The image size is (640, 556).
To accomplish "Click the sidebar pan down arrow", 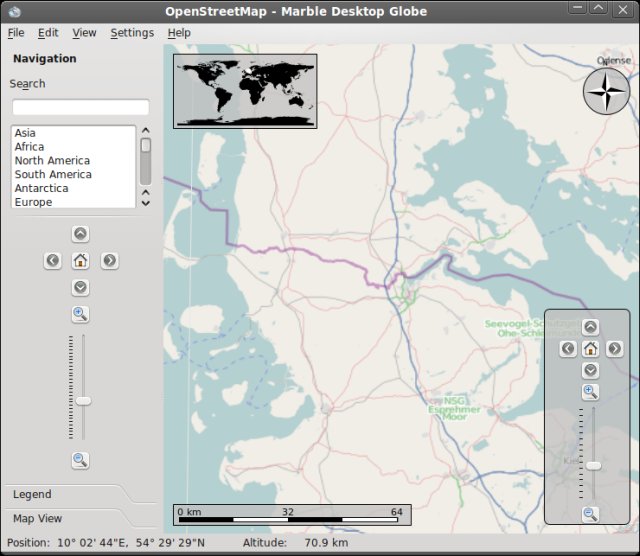I will tap(81, 288).
